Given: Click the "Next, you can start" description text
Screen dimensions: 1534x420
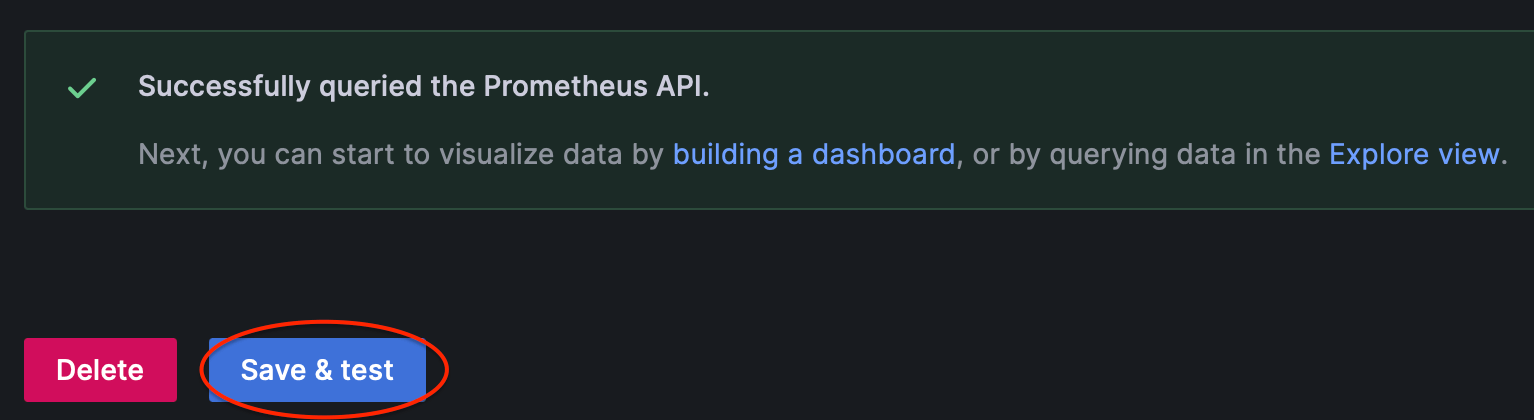Looking at the screenshot, I should [x=300, y=154].
